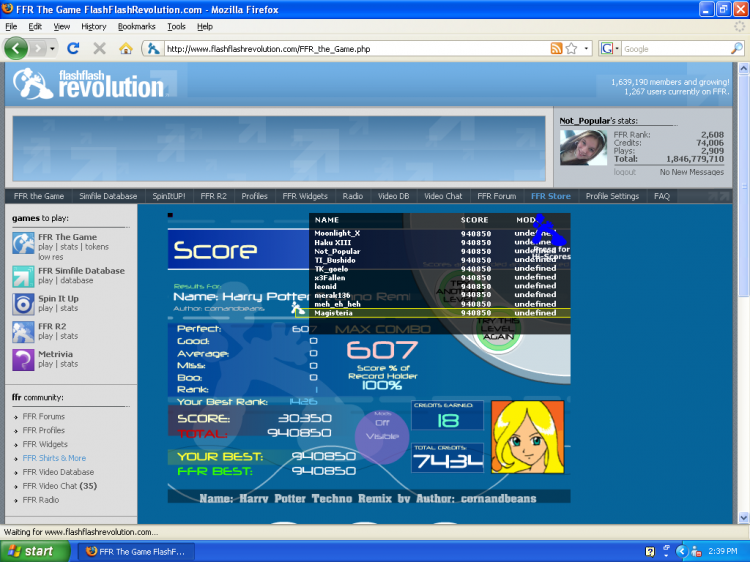Click the FFR R2 game icon
Screen dimensions: 750x562
point(23,332)
